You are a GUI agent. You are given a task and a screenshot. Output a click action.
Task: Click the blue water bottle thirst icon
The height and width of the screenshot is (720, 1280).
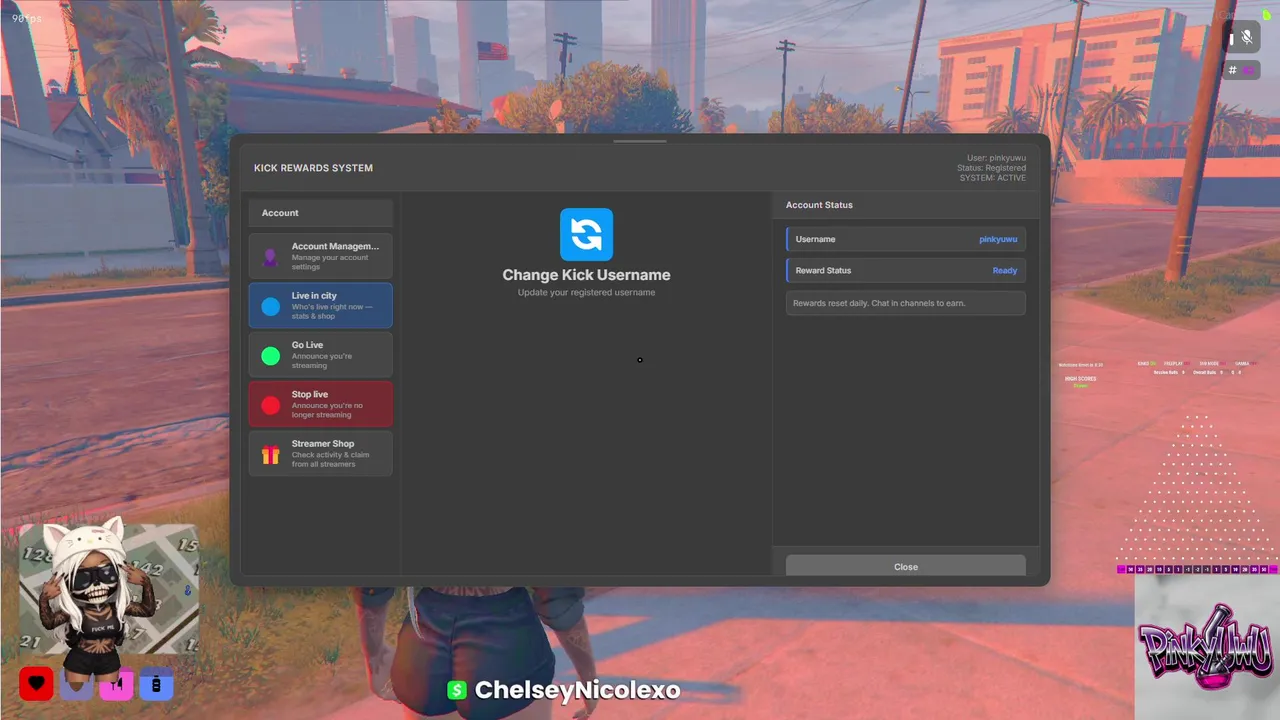(x=156, y=684)
